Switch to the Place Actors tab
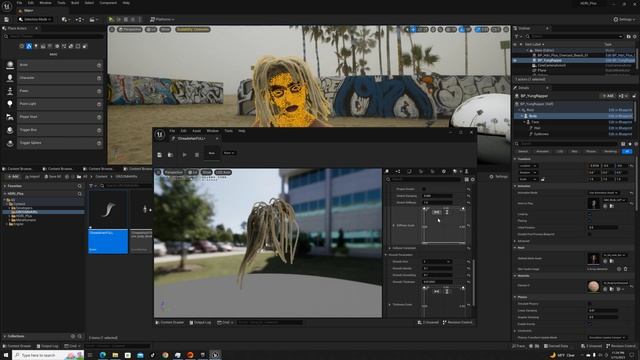This screenshot has width=640, height=360. 17,29
